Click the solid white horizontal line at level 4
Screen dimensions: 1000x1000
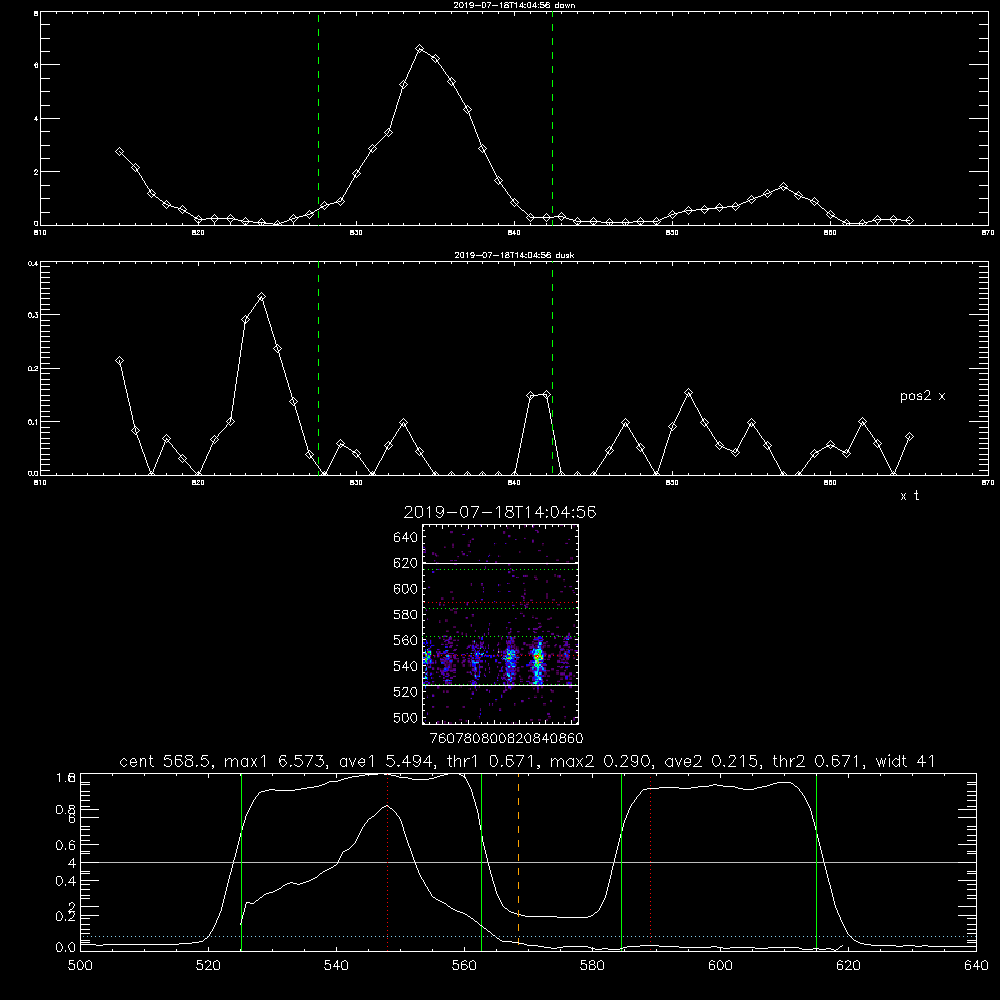[528, 862]
